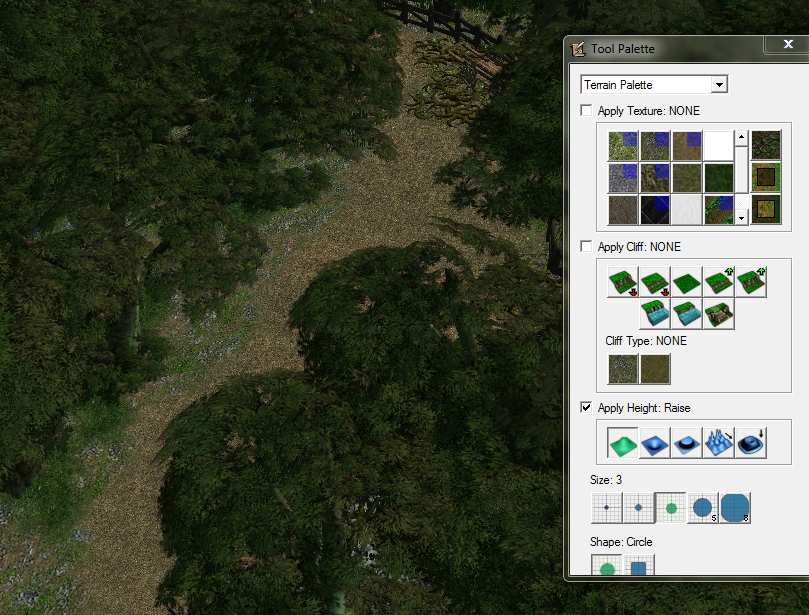The image size is (809, 615).
Task: Select the deep water cliff tool
Action: (655, 314)
